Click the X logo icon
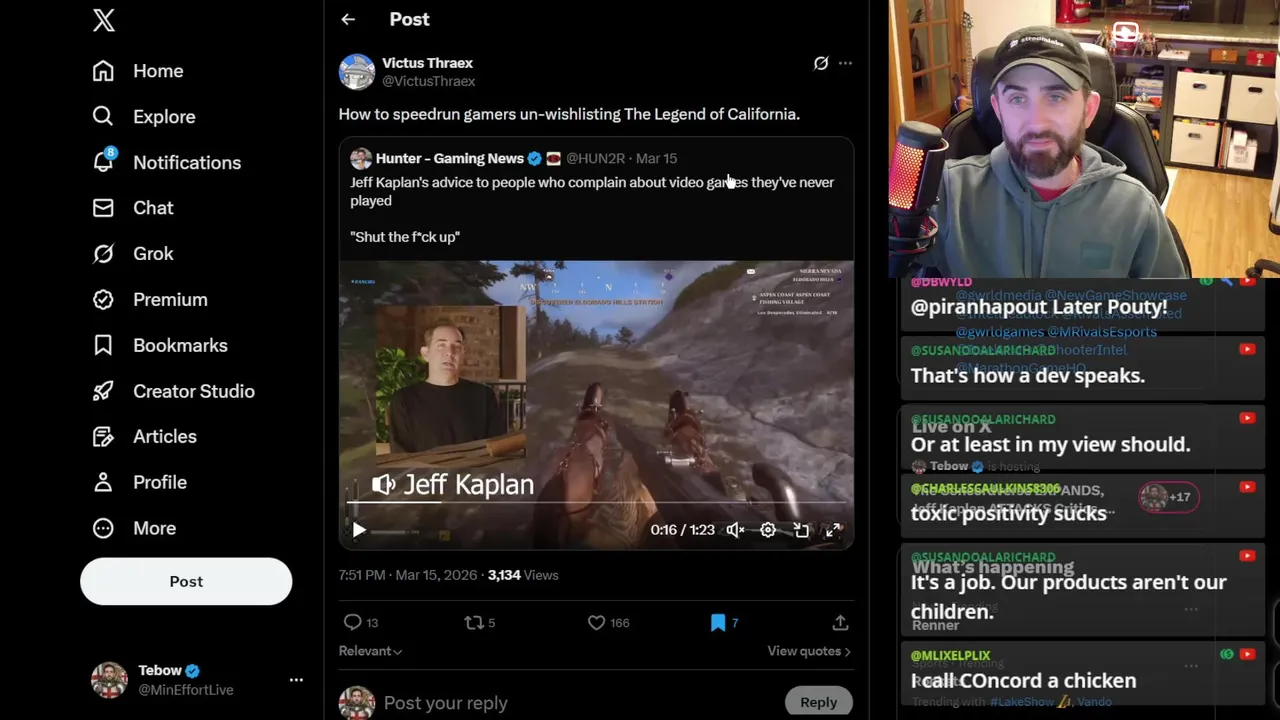This screenshot has width=1280, height=720. 104,20
